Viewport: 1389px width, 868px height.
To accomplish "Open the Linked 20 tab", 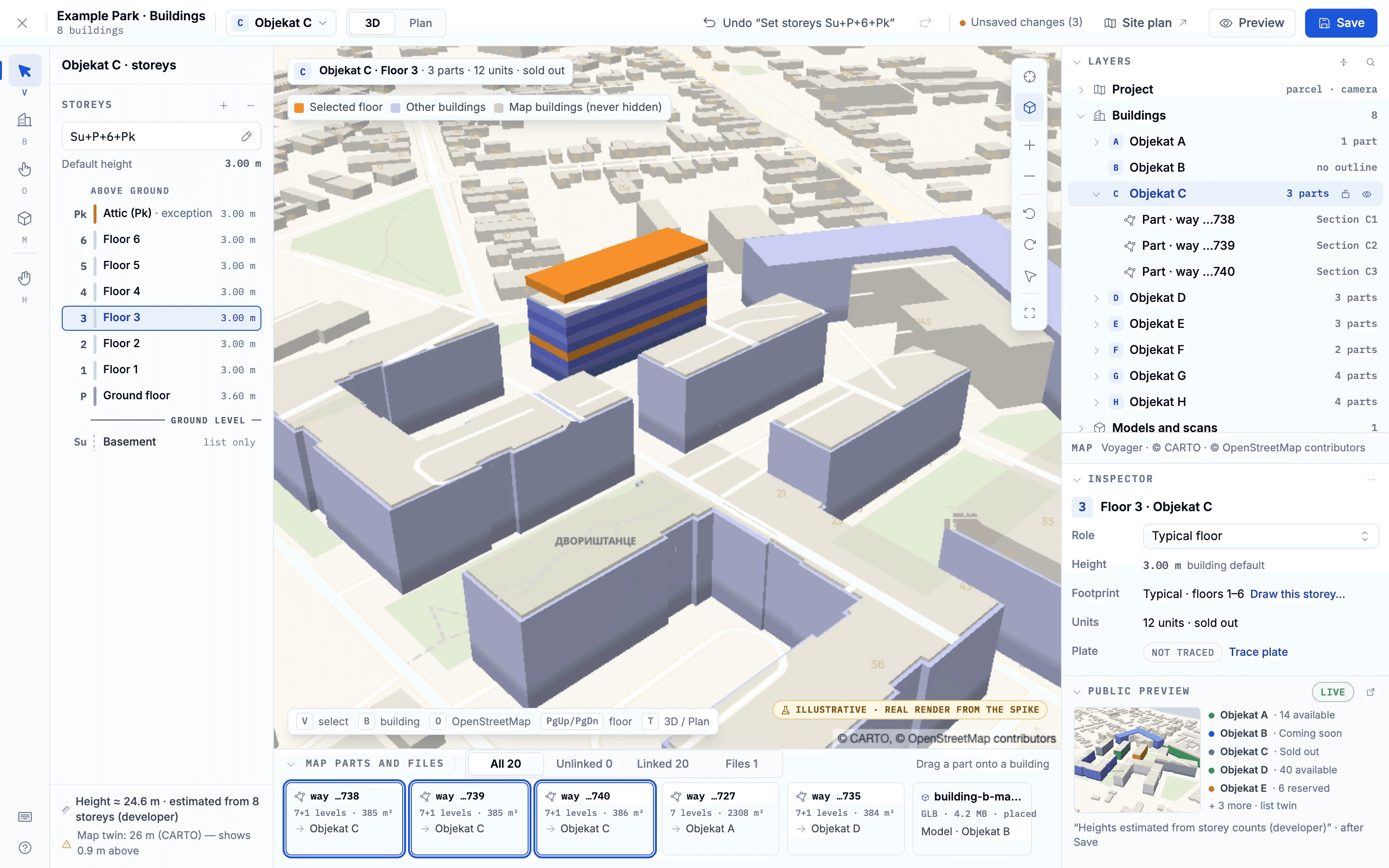I will click(662, 763).
